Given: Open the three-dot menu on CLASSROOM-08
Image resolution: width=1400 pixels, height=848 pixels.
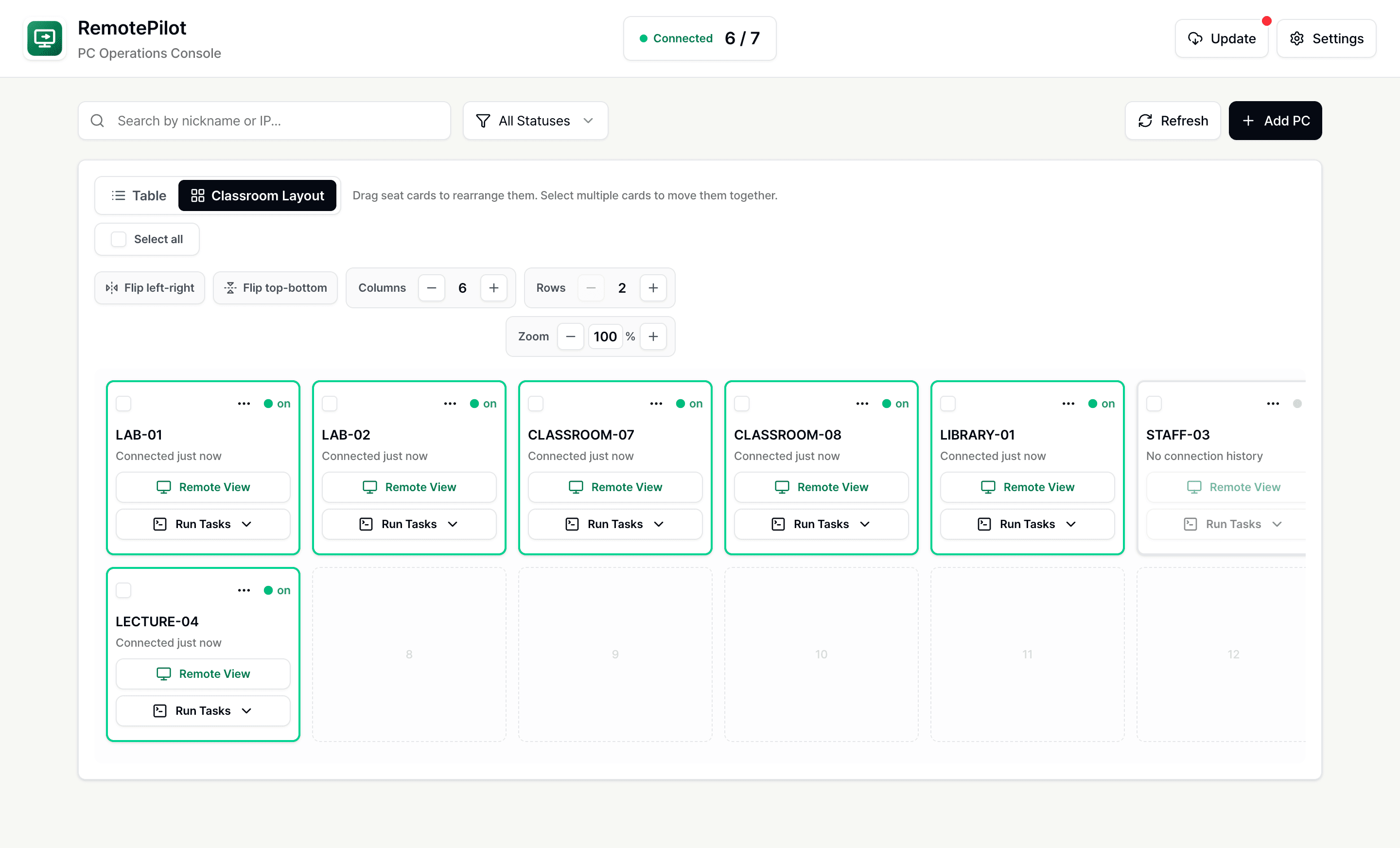Looking at the screenshot, I should (x=862, y=404).
